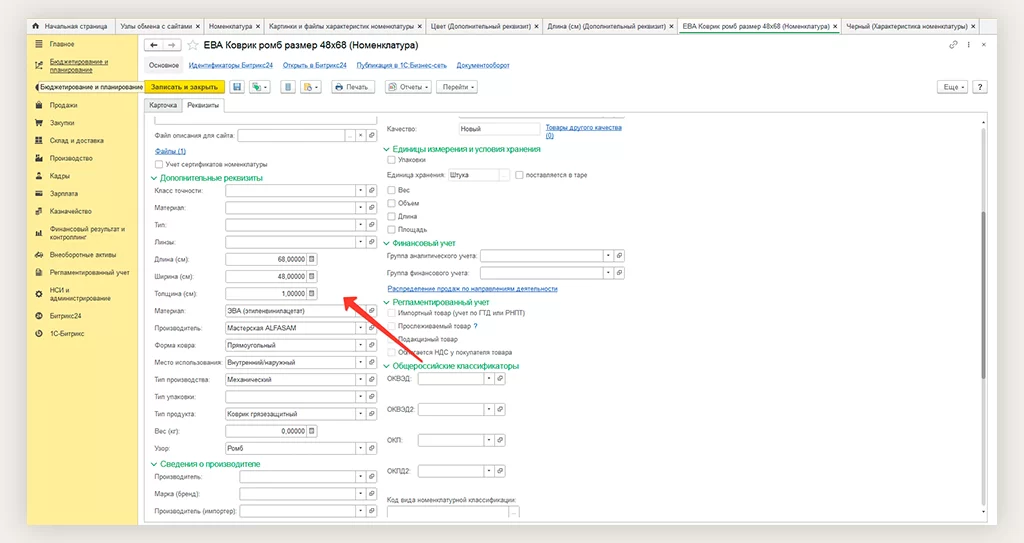Click the back navigation arrow

click(152, 45)
